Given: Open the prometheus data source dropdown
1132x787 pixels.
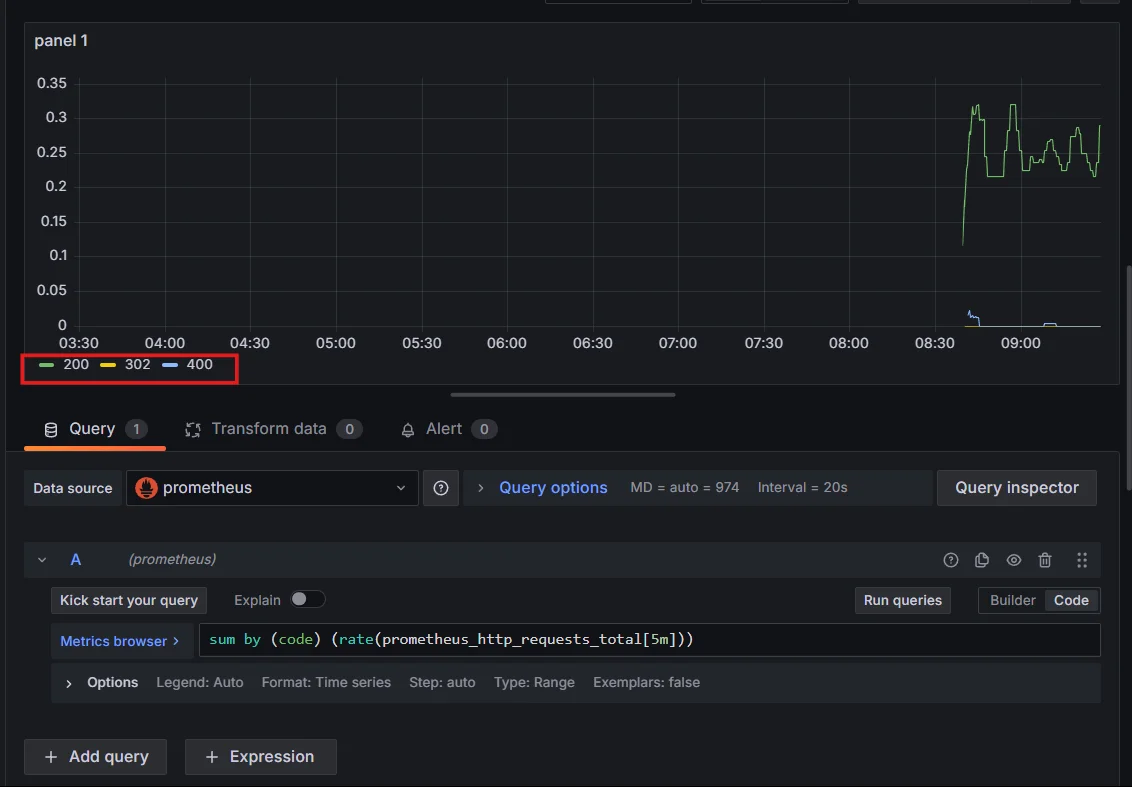Looking at the screenshot, I should point(272,488).
